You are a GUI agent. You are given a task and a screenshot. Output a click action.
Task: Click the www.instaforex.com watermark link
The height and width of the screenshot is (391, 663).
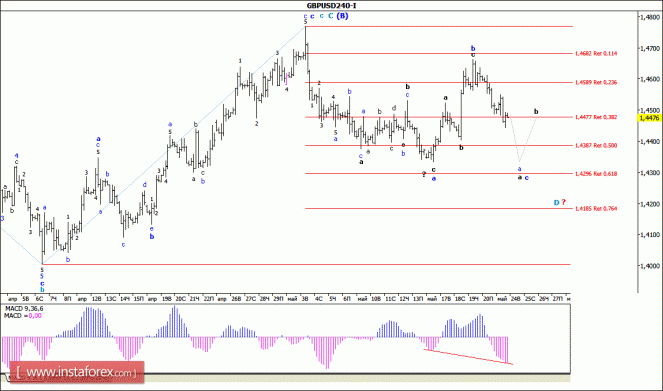(77, 372)
